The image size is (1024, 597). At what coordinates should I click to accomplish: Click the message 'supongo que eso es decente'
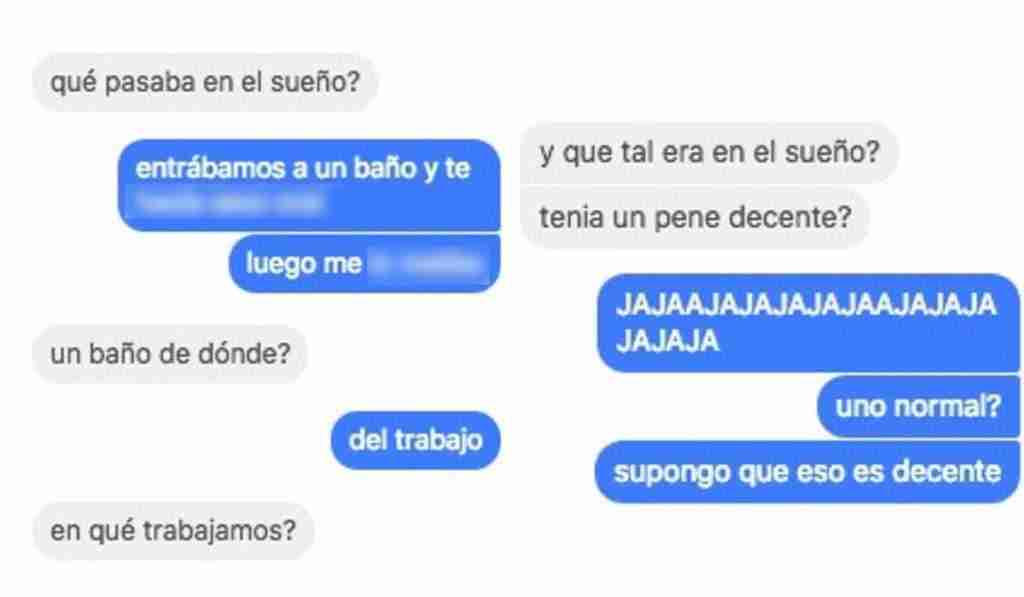click(807, 472)
